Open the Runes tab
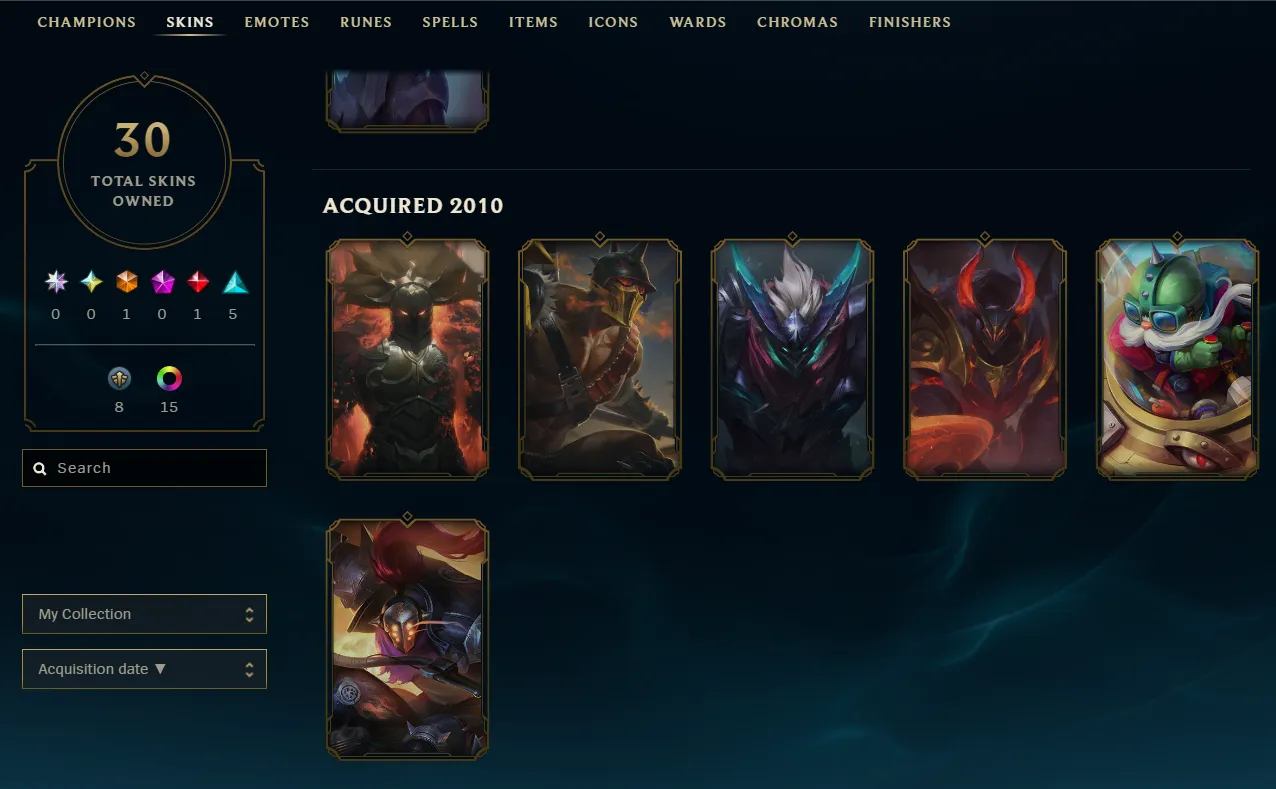1276x789 pixels. [366, 22]
